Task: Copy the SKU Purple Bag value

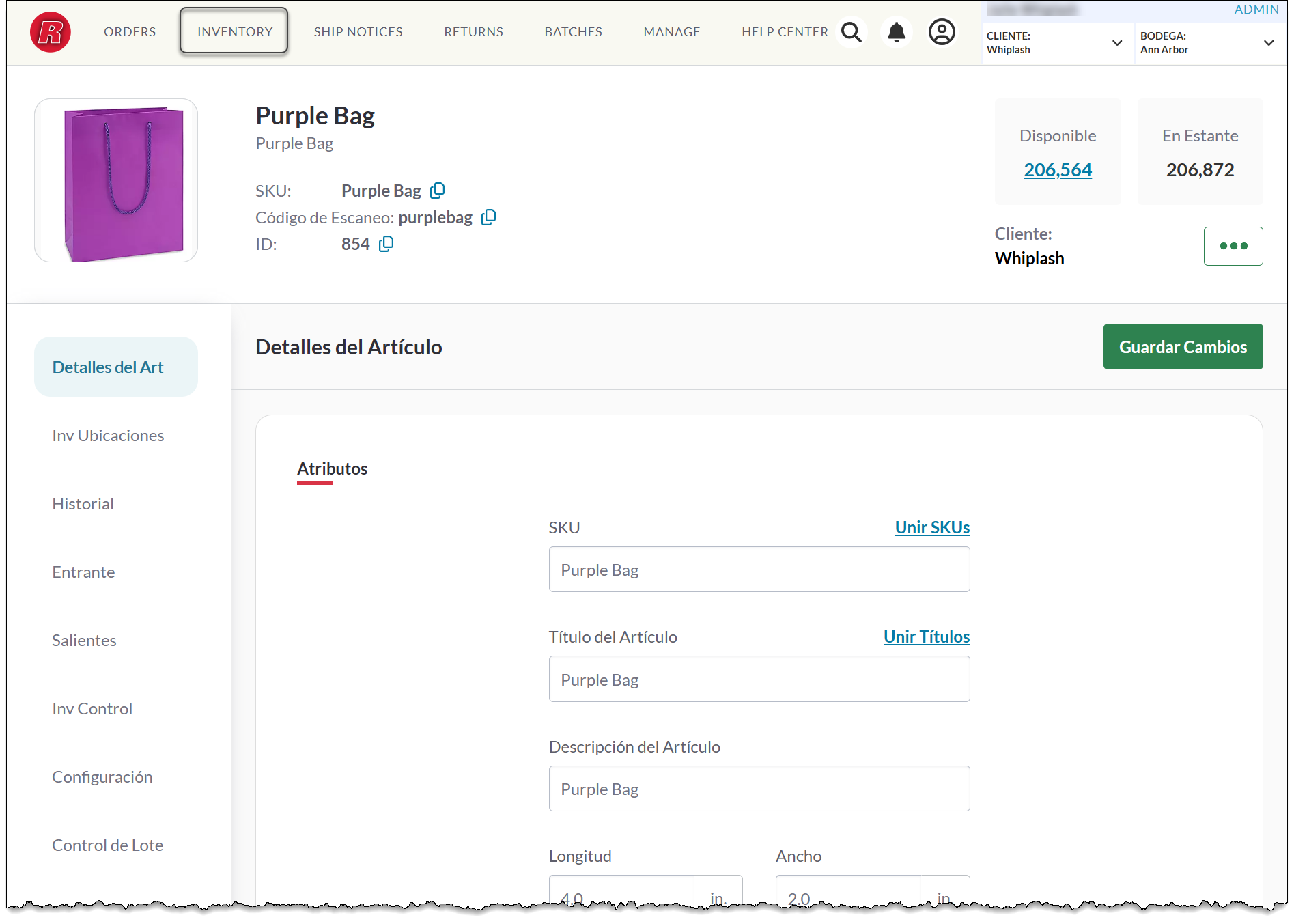Action: 438,191
